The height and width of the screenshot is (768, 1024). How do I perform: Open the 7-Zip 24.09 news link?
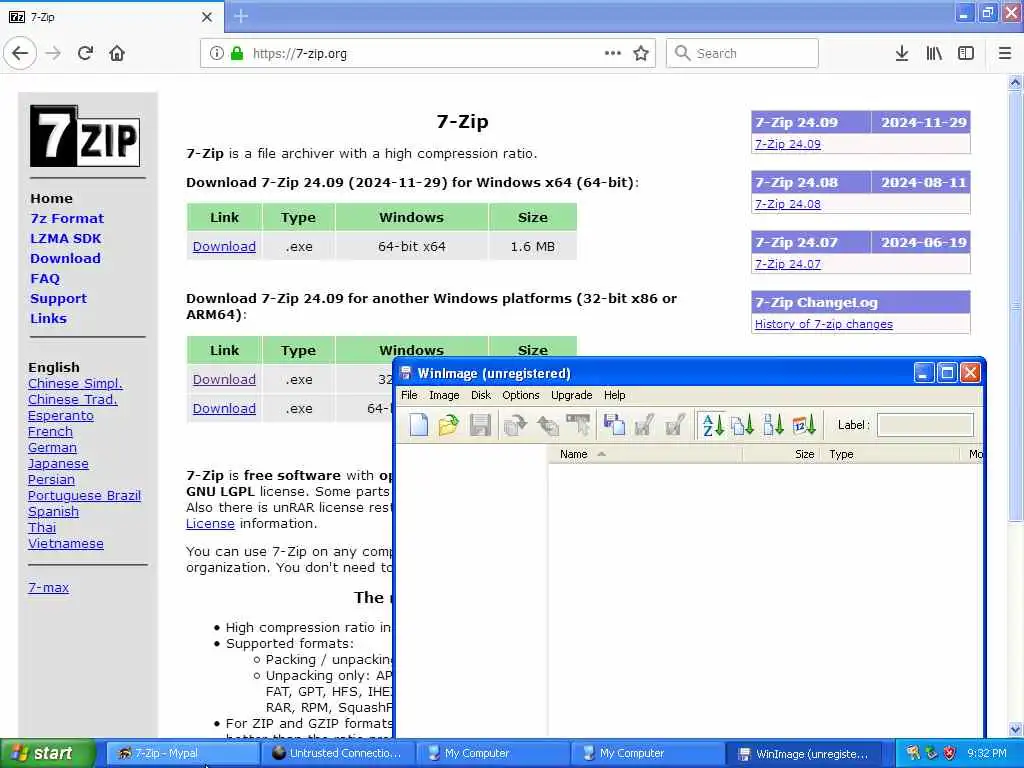788,144
